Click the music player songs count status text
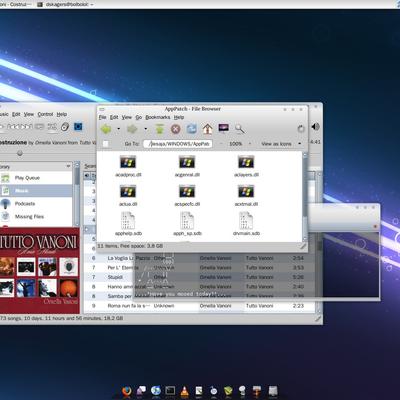400x400 pixels. 62,318
